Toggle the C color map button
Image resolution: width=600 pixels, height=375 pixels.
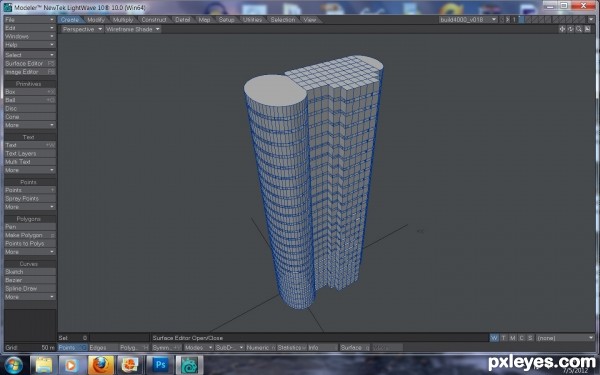pos(521,338)
